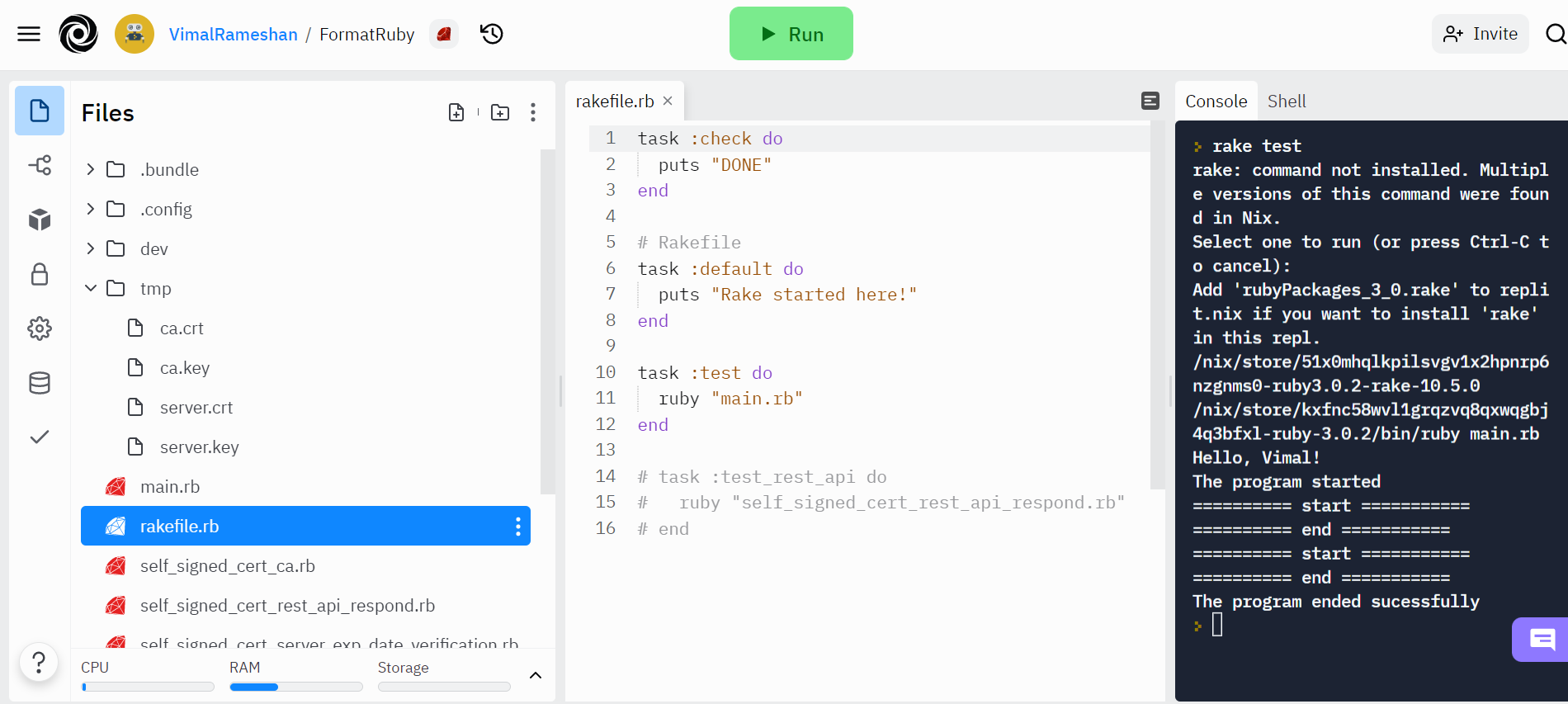Click the console input cursor prompt
This screenshot has height=704, width=1568.
click(x=1217, y=626)
